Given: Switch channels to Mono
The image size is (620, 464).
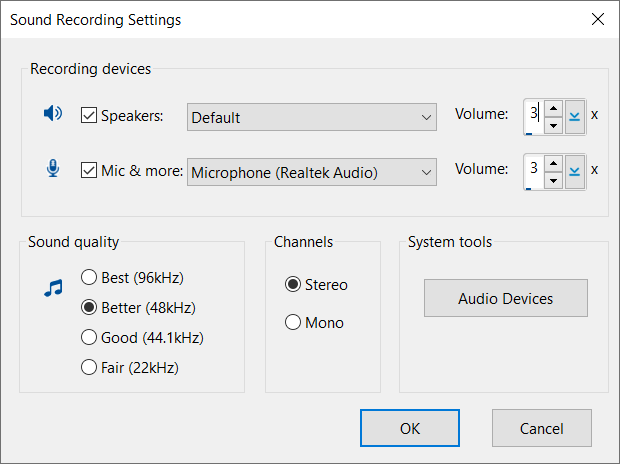Looking at the screenshot, I should point(293,323).
